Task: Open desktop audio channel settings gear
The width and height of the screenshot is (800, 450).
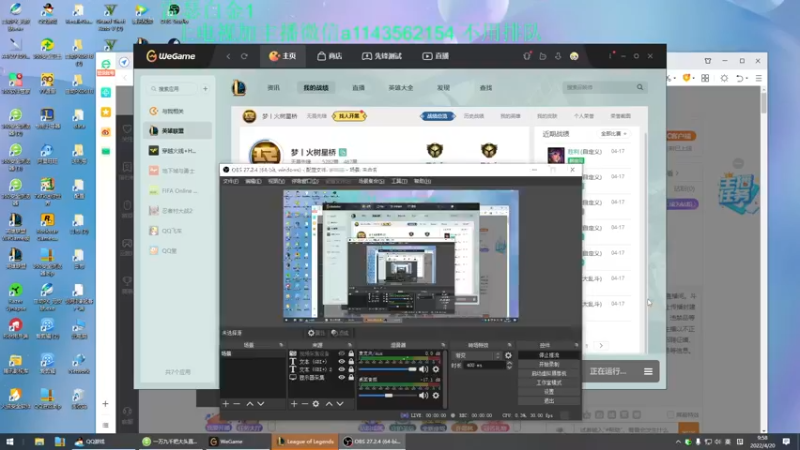Action: pos(436,395)
